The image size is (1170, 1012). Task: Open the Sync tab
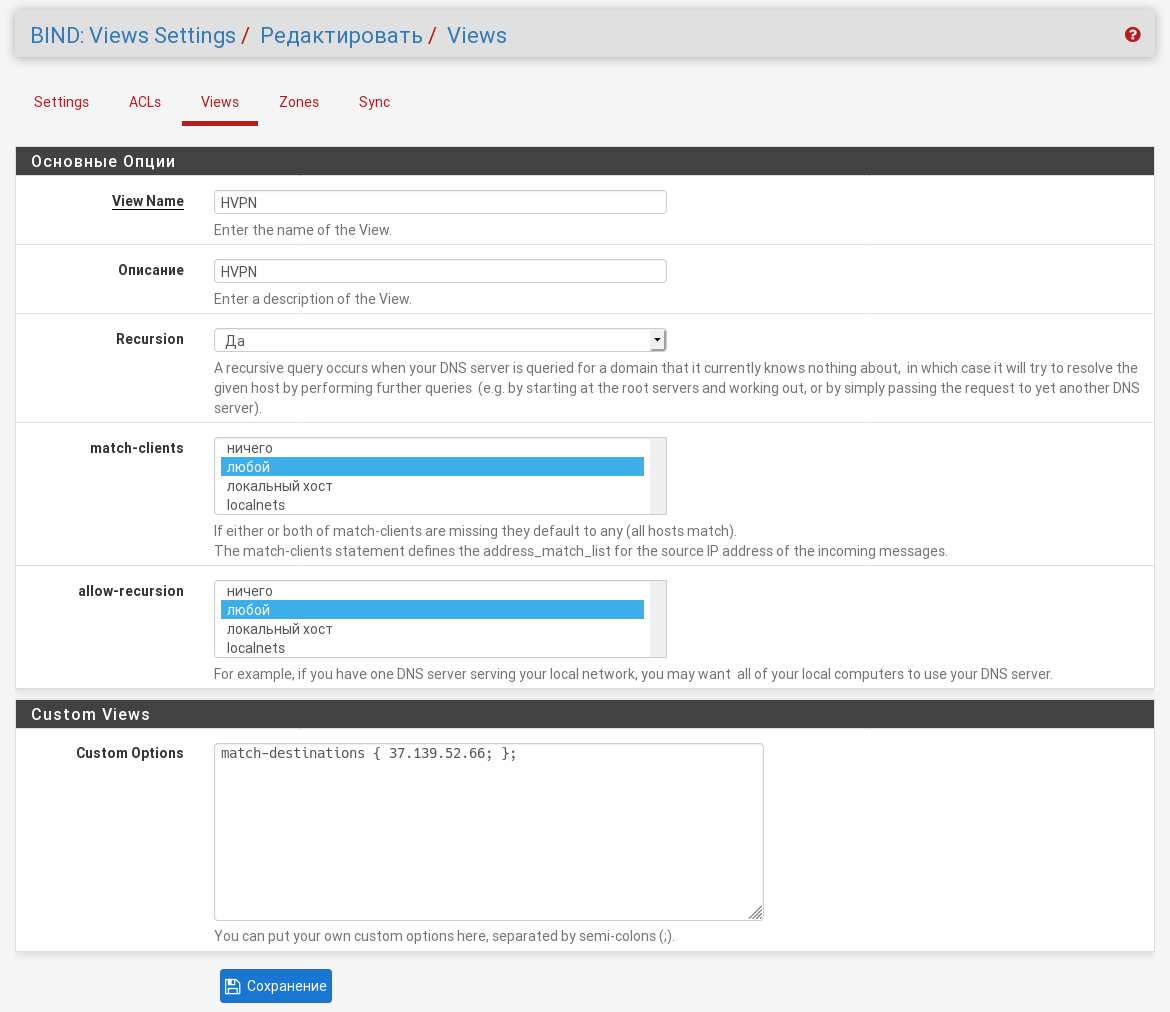[x=374, y=102]
